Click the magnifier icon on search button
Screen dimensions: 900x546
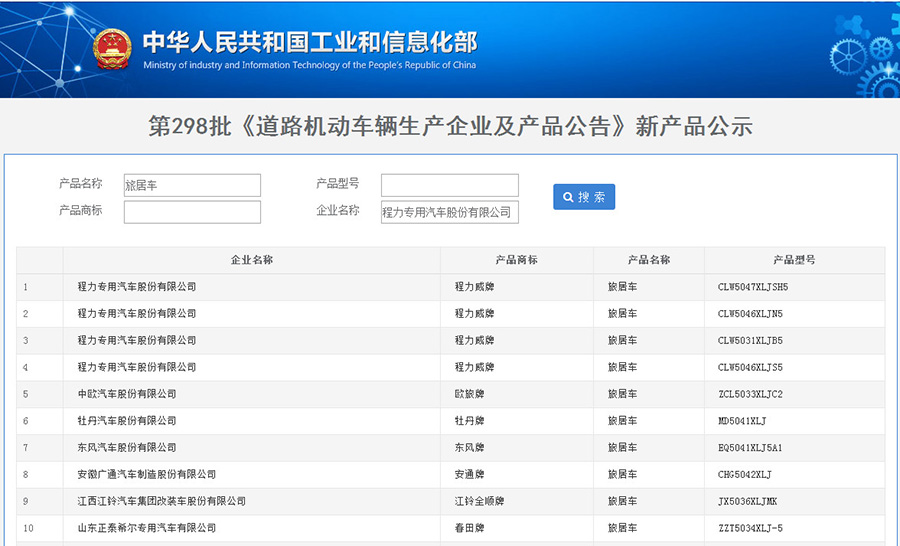click(568, 197)
